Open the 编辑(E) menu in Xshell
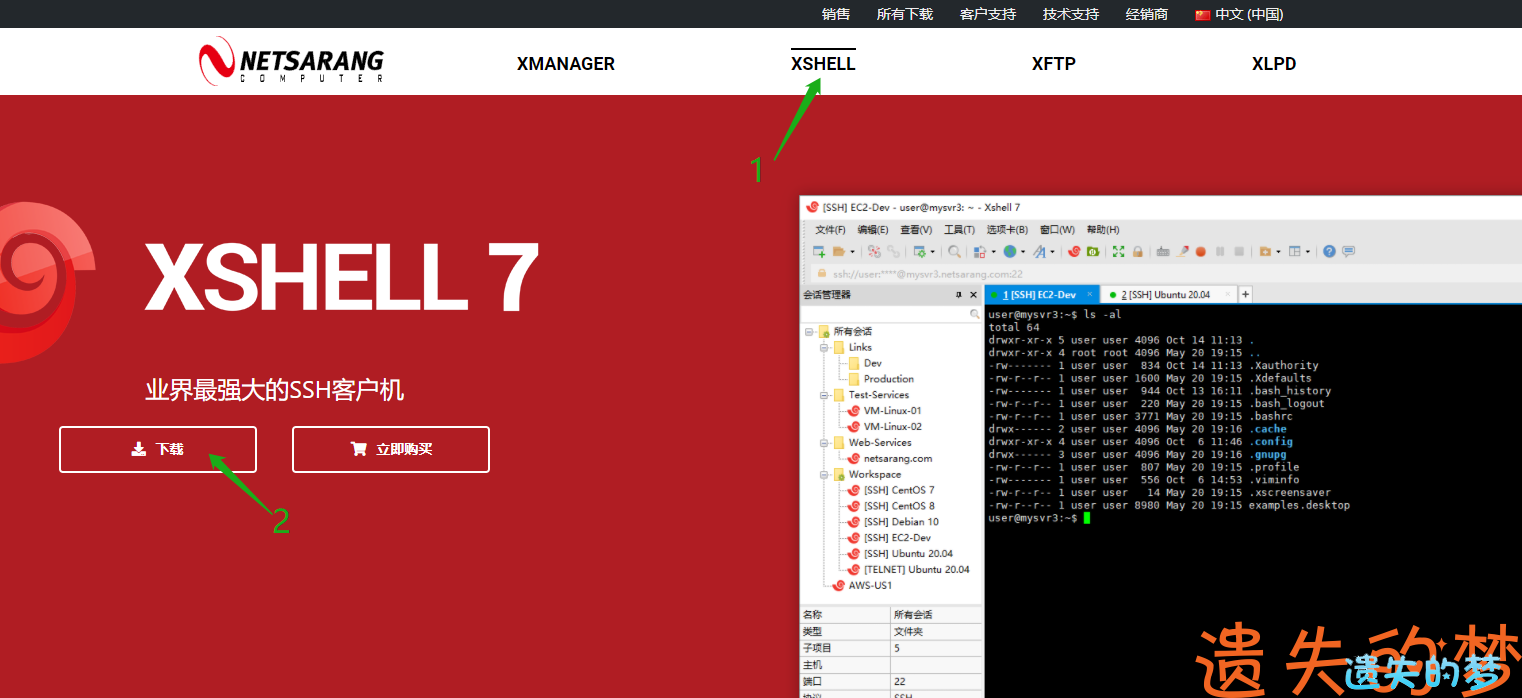The height and width of the screenshot is (698, 1522). 872,229
